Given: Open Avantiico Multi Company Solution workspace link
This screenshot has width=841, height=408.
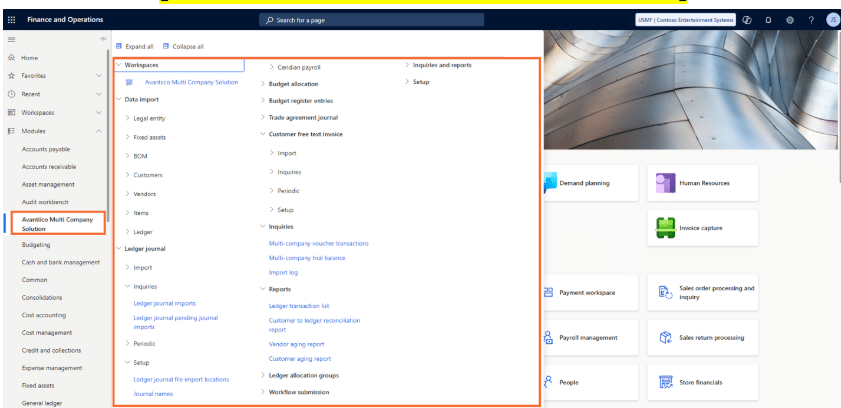Looking at the screenshot, I should (x=191, y=83).
